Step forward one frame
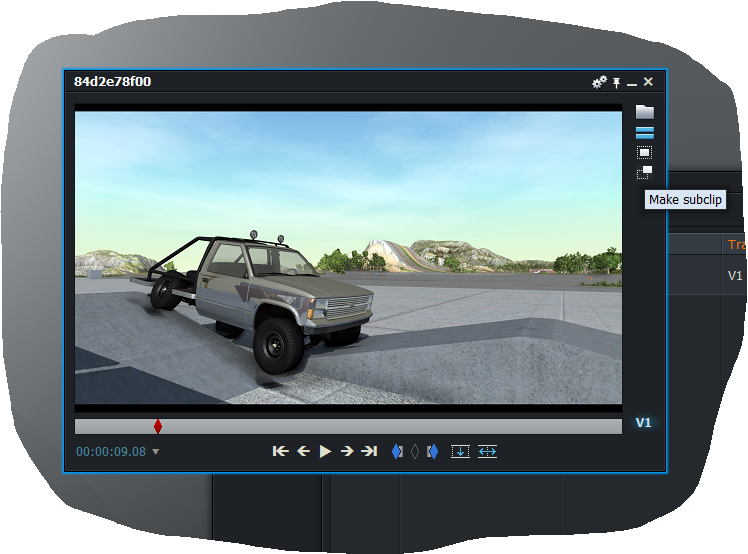 coord(347,451)
